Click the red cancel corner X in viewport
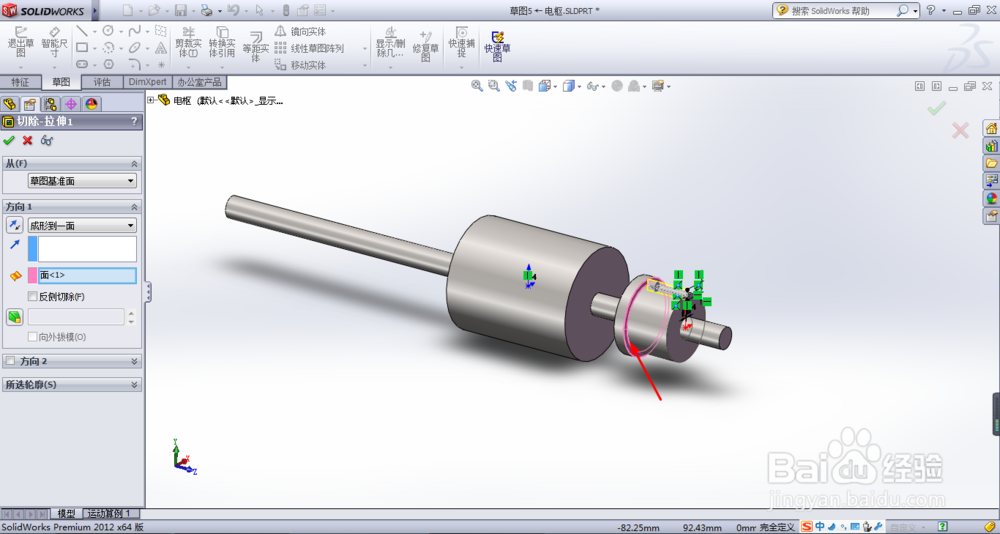This screenshot has height=534, width=1000. [x=960, y=131]
